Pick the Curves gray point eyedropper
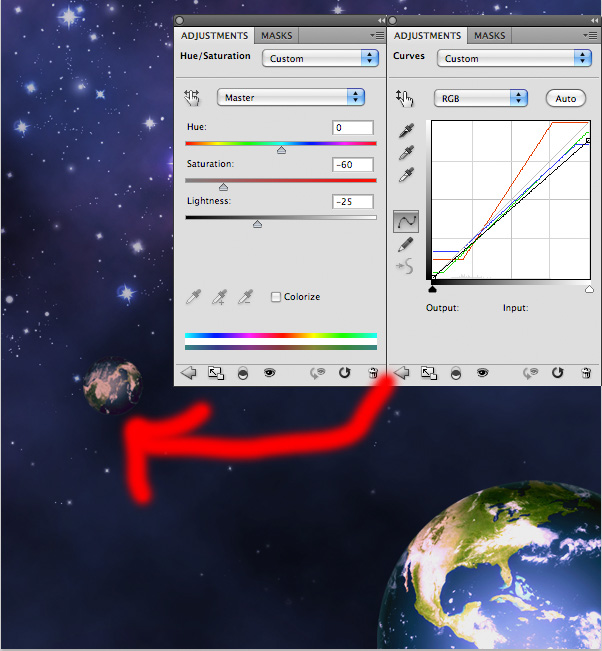Screen dimensions: 602x651 point(406,152)
